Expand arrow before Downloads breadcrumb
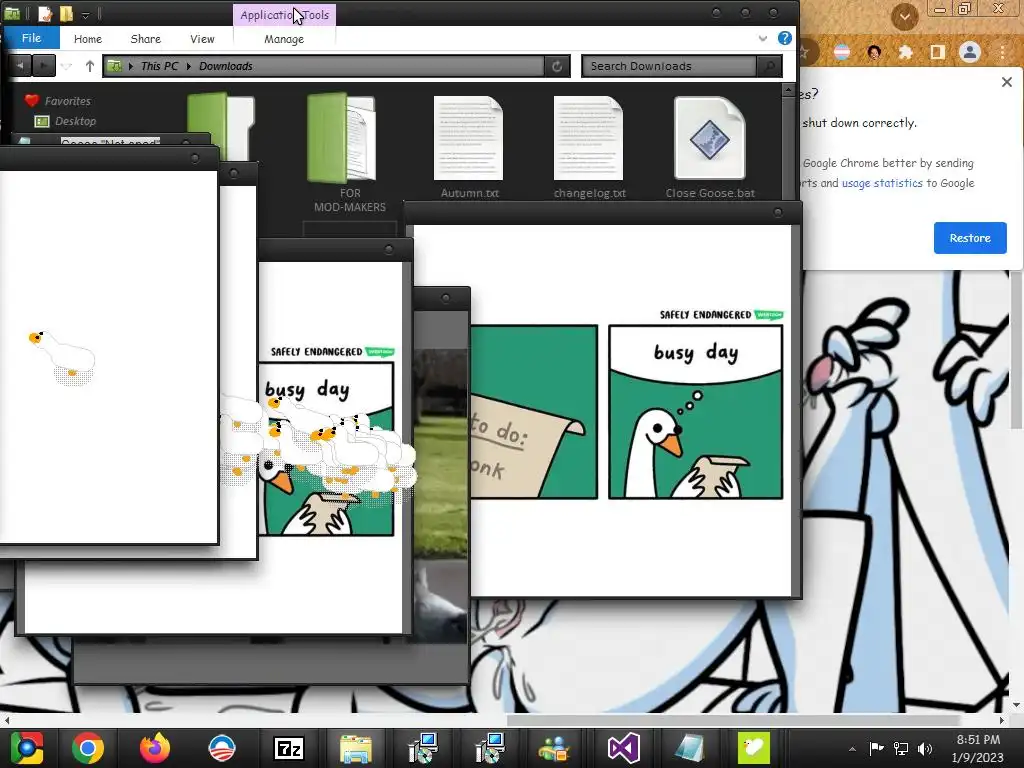The width and height of the screenshot is (1024, 768). tap(189, 66)
